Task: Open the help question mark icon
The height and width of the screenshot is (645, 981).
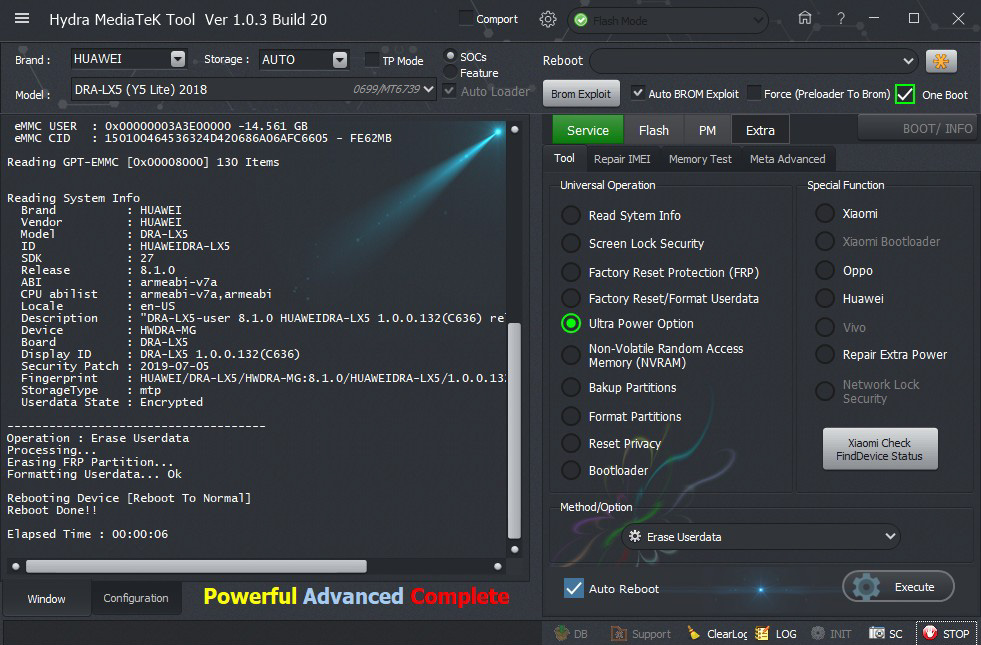Action: click(x=841, y=19)
